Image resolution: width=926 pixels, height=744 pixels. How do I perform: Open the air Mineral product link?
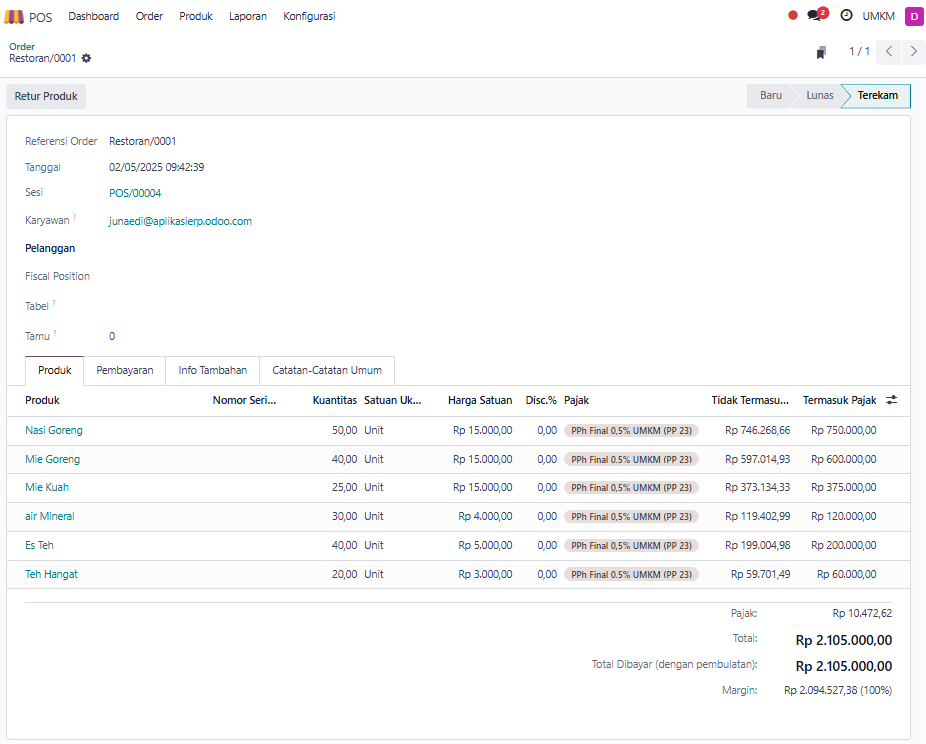(x=50, y=517)
